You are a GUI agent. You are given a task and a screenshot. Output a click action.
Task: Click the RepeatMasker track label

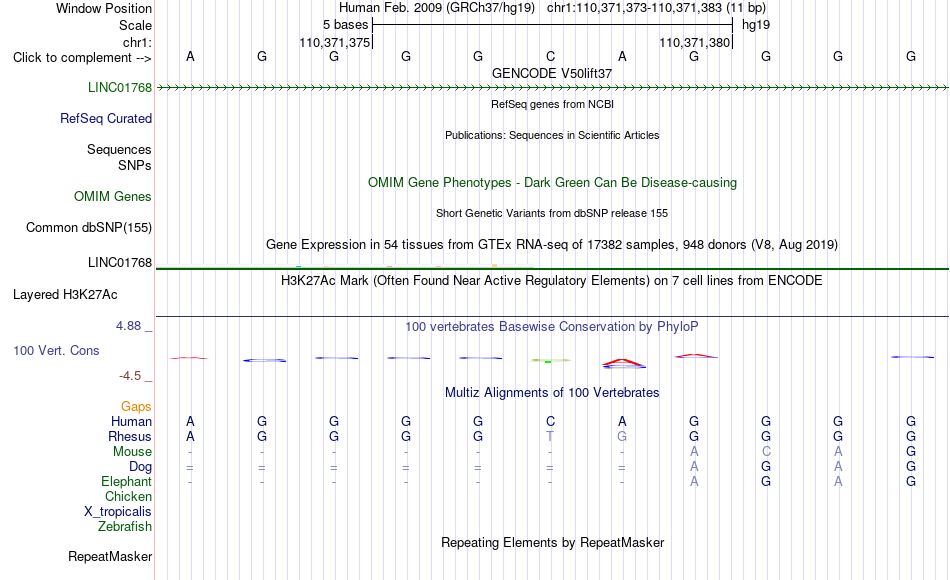pos(110,556)
